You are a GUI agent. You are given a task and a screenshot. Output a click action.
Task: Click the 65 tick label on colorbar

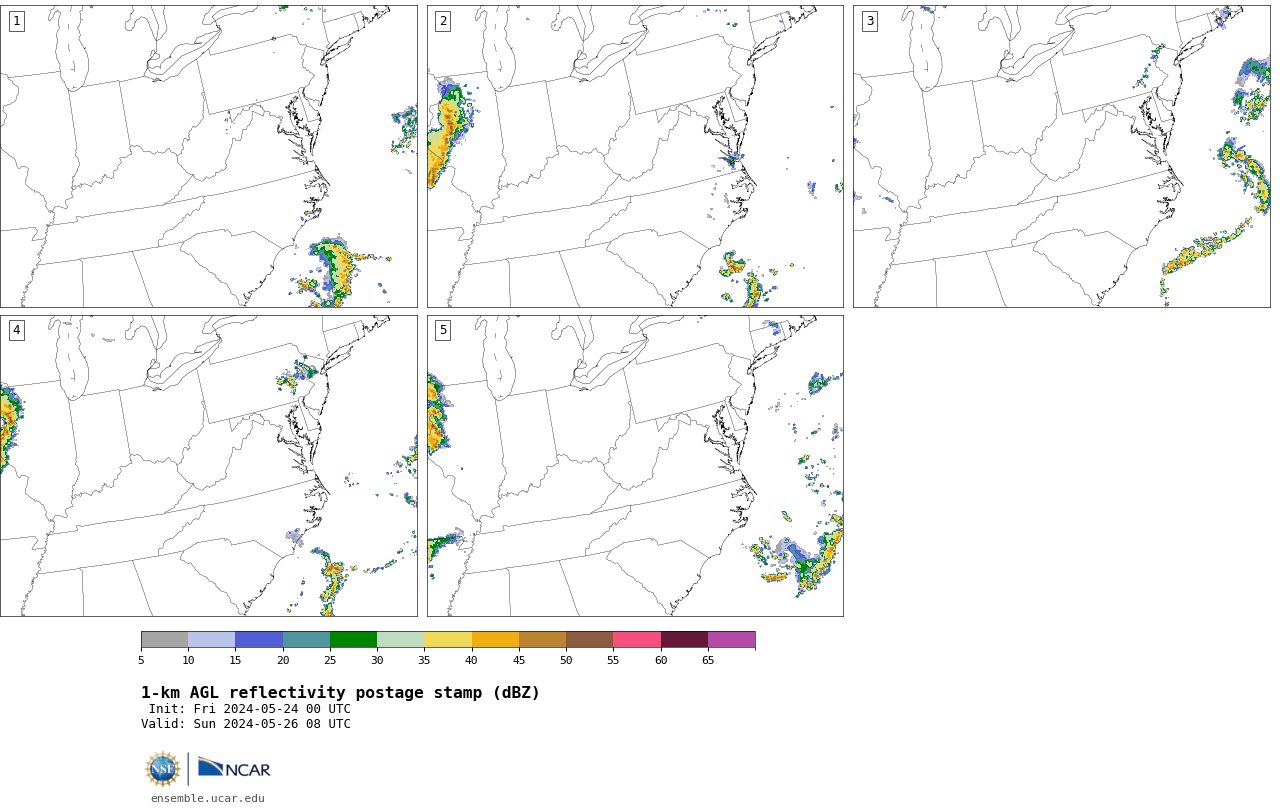click(708, 660)
